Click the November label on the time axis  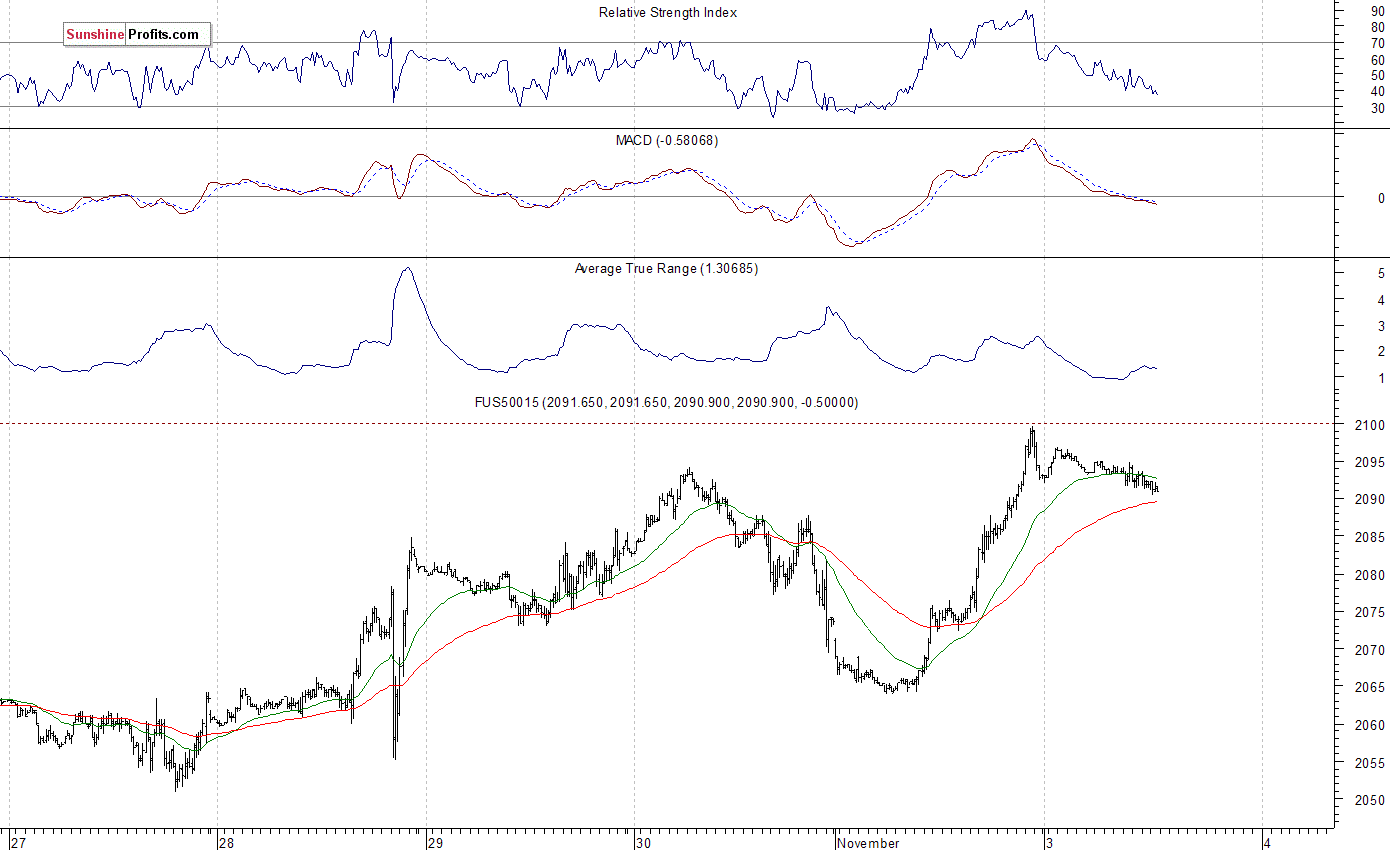[868, 843]
